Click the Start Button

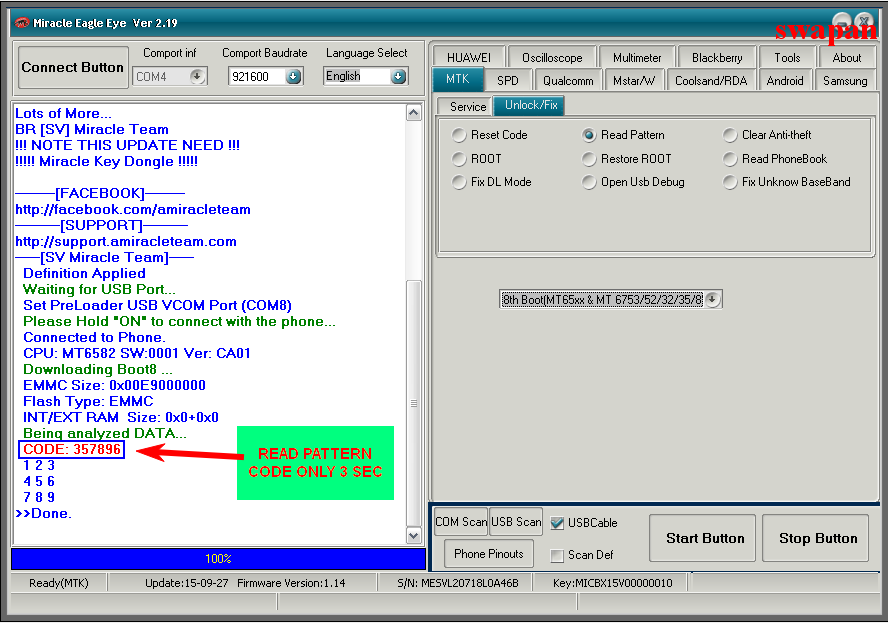(702, 538)
